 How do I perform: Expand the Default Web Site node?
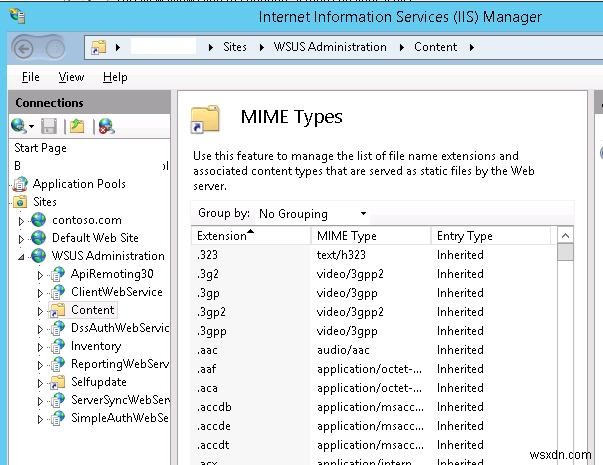click(x=21, y=239)
